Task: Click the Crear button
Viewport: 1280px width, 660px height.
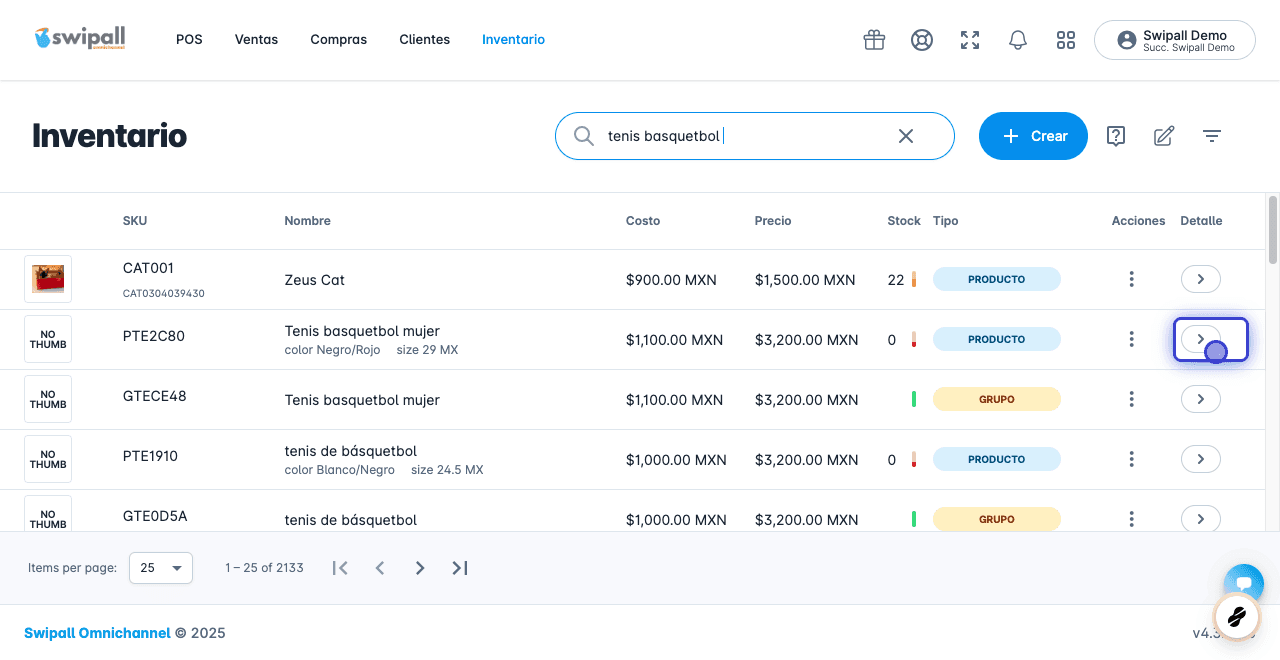Action: [x=1033, y=136]
